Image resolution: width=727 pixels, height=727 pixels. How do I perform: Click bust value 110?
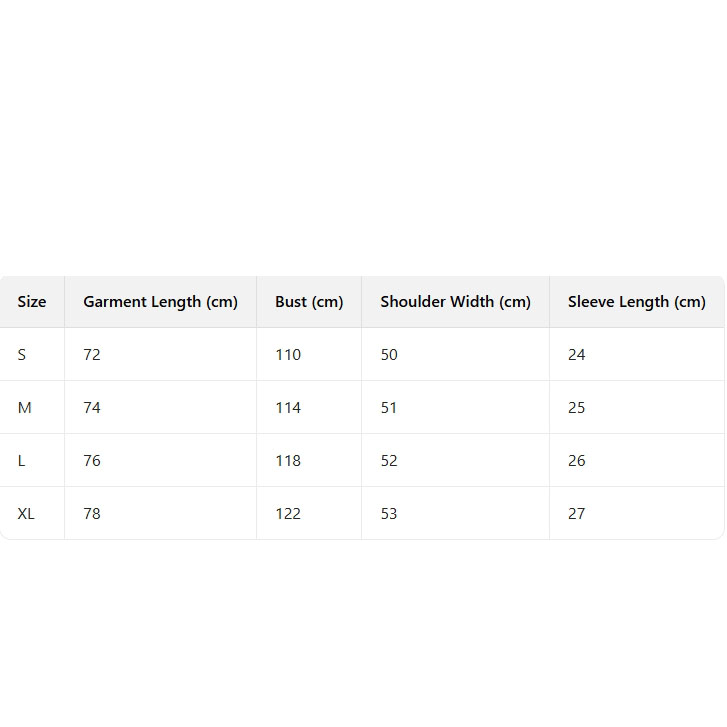pos(288,355)
